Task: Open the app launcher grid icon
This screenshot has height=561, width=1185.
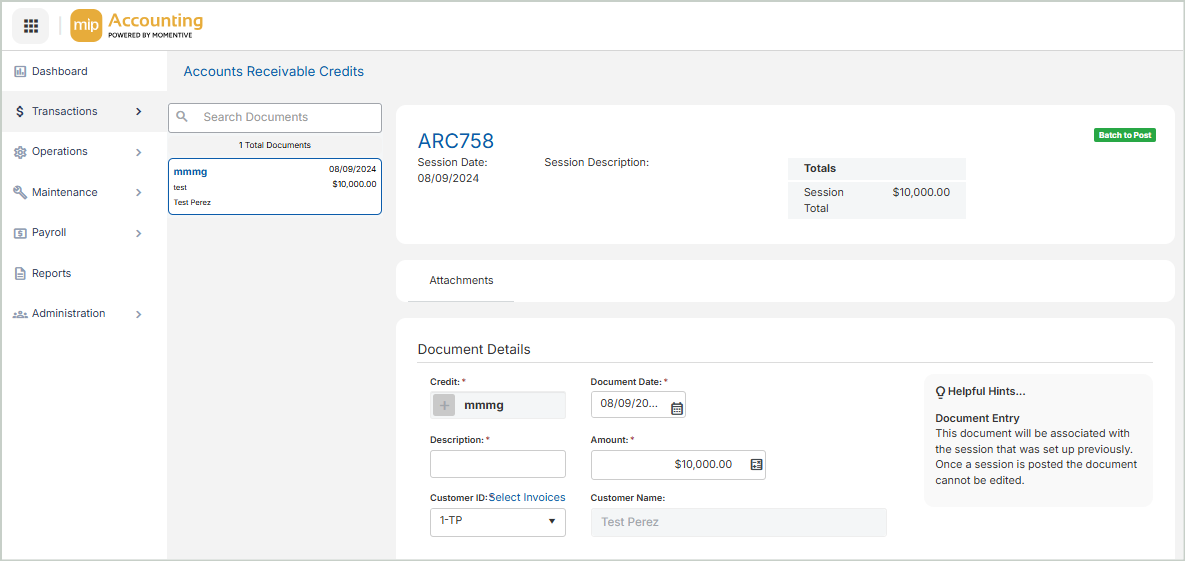Action: 31,26
